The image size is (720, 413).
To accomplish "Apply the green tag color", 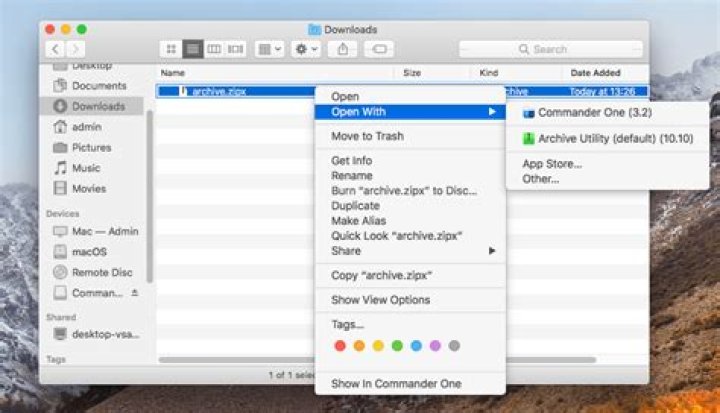I will click(x=397, y=346).
